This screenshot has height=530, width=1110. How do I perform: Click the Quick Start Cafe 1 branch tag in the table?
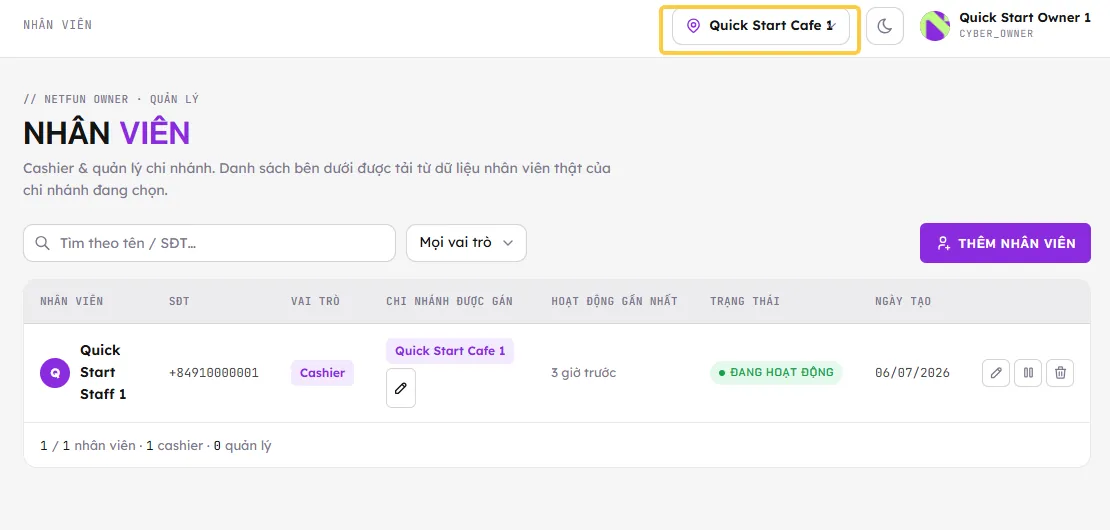pyautogui.click(x=450, y=351)
